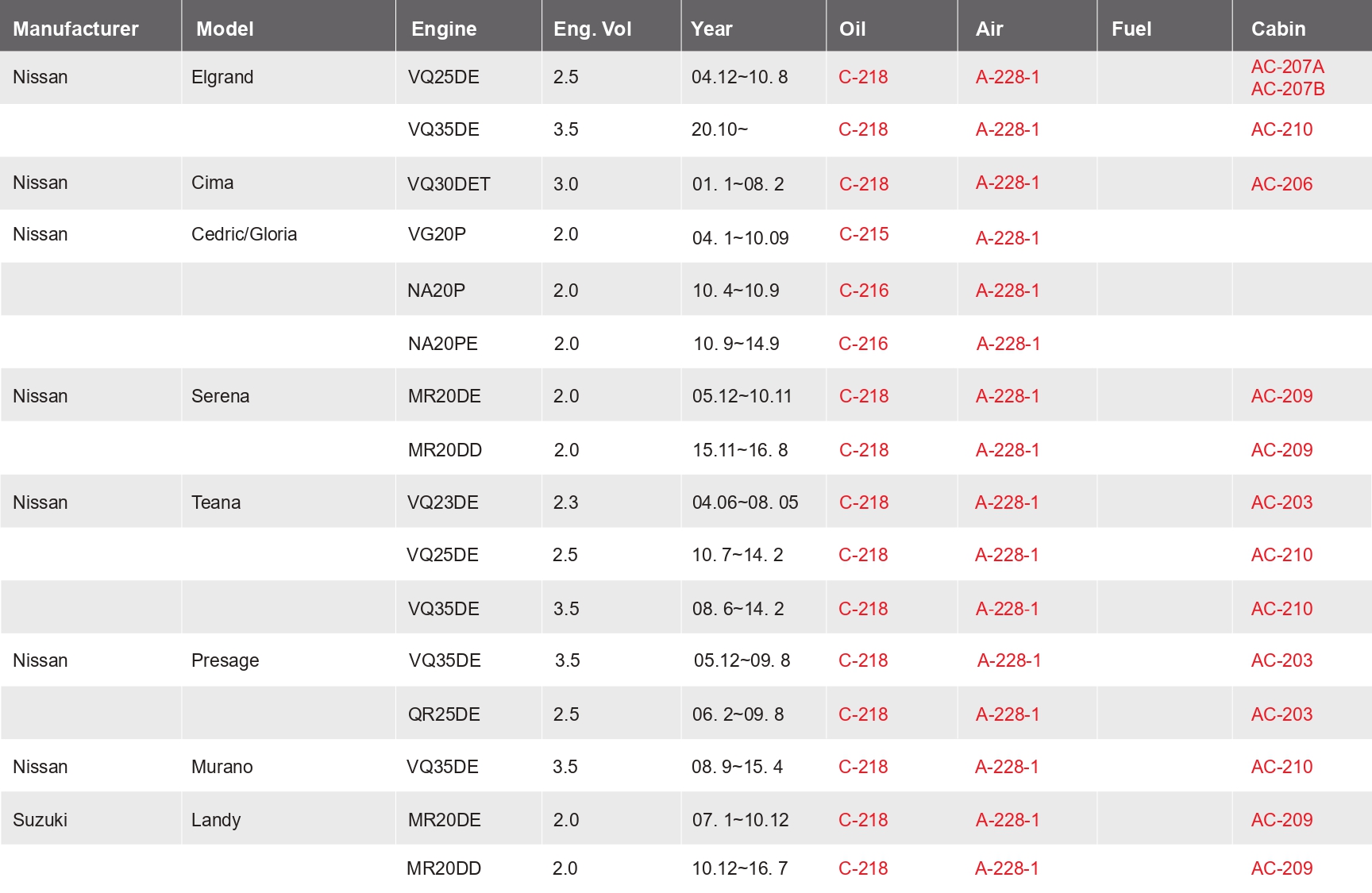Click AC-209 in the Serena MR20DE row
Image resolution: width=1372 pixels, height=893 pixels.
[1281, 396]
